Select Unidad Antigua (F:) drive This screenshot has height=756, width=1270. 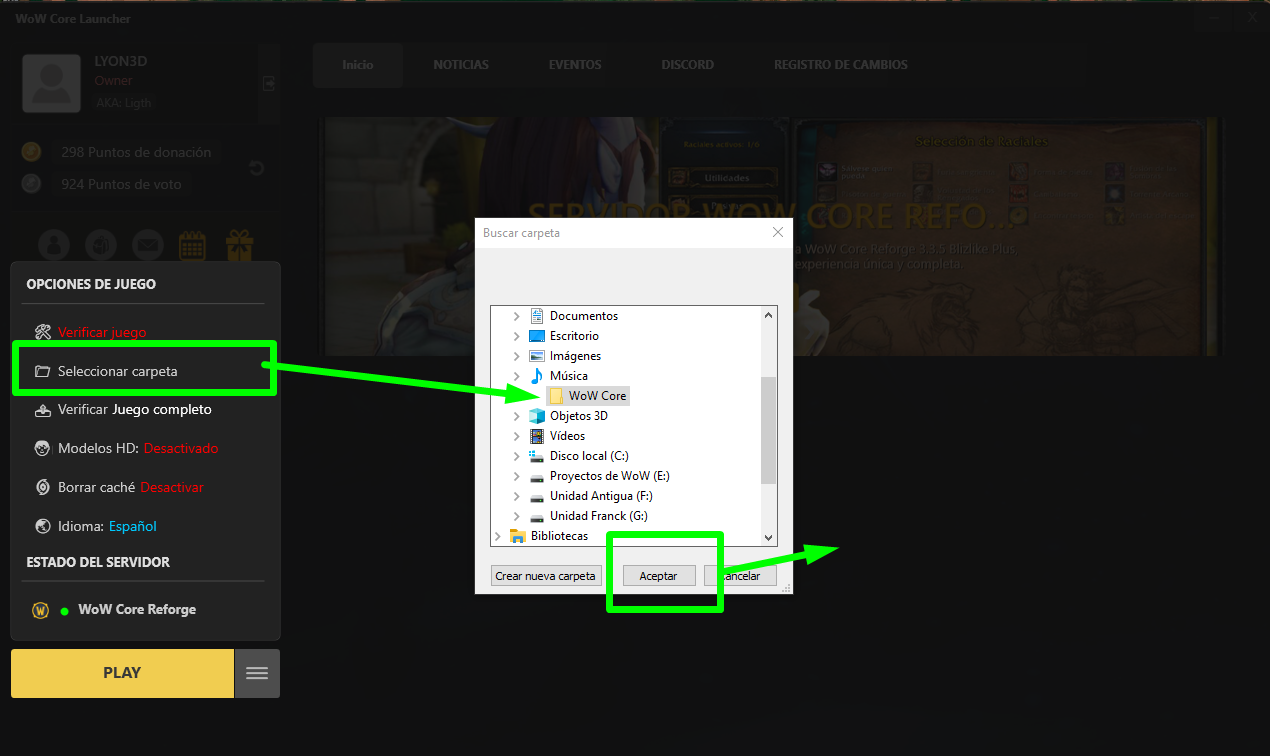tap(601, 496)
